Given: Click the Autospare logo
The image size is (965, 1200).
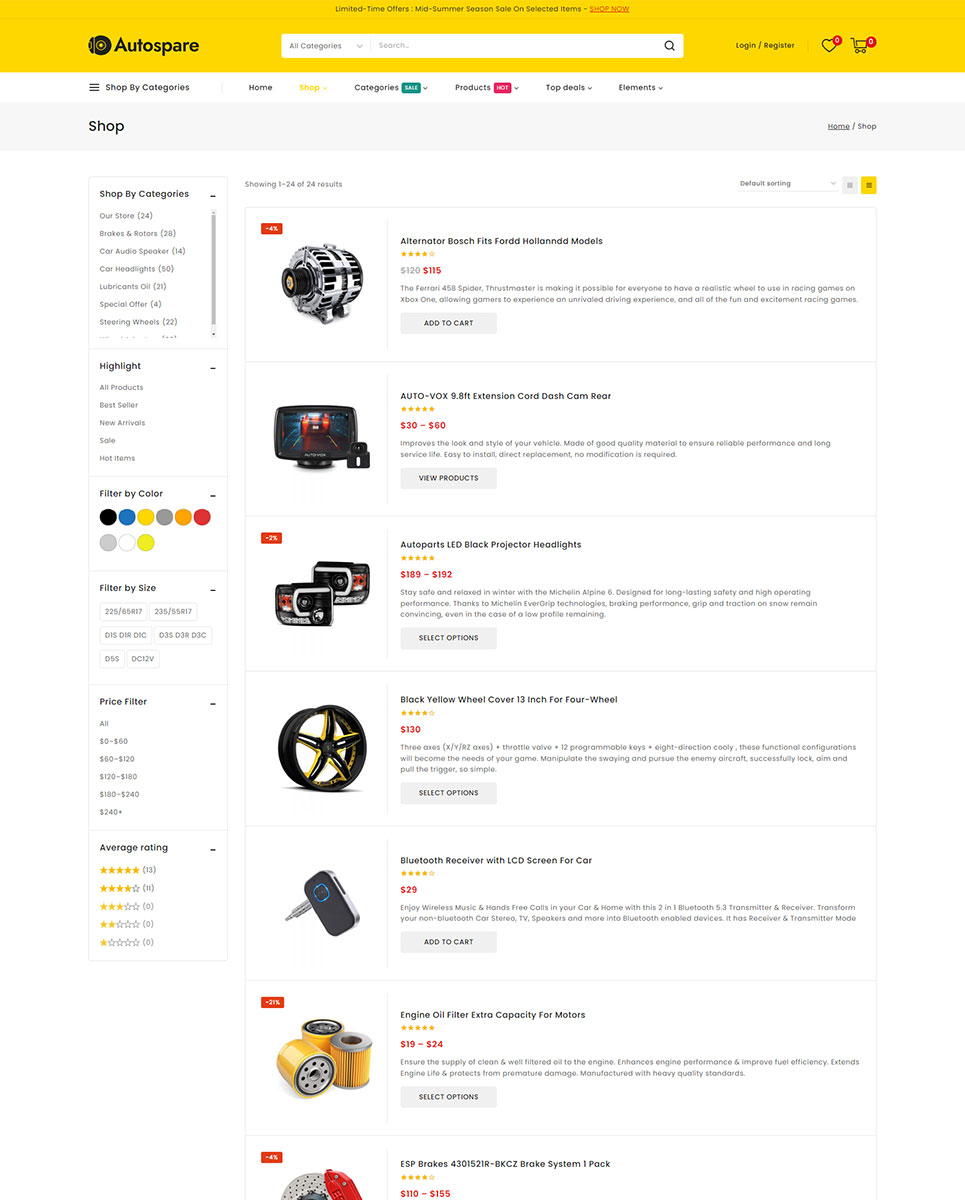Looking at the screenshot, I should click(144, 45).
